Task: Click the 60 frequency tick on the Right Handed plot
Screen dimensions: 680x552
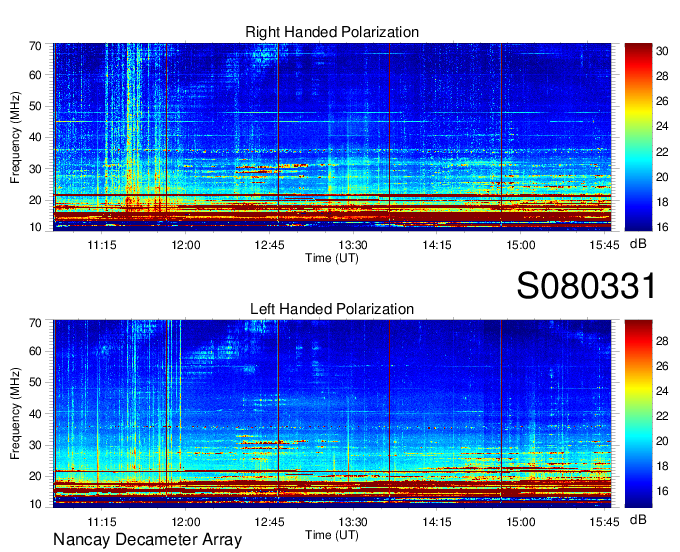Action: point(35,75)
